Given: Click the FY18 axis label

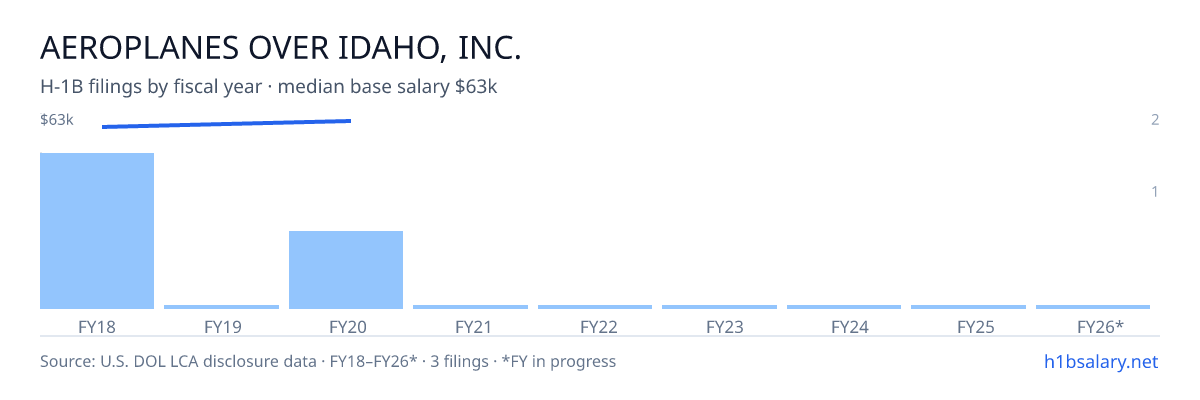Looking at the screenshot, I should [x=97, y=326].
